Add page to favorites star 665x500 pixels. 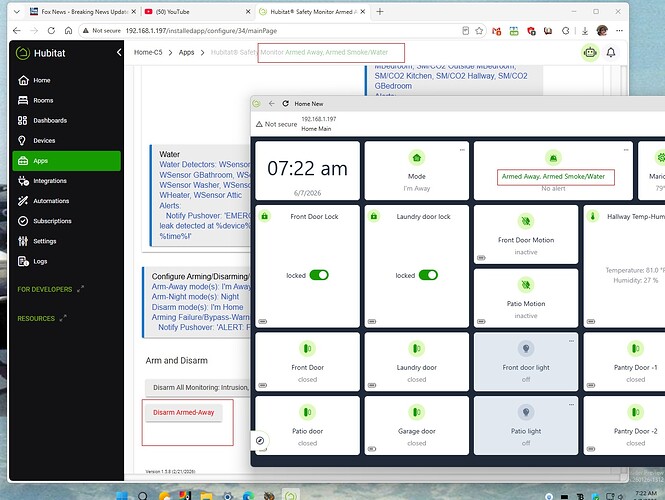point(479,31)
